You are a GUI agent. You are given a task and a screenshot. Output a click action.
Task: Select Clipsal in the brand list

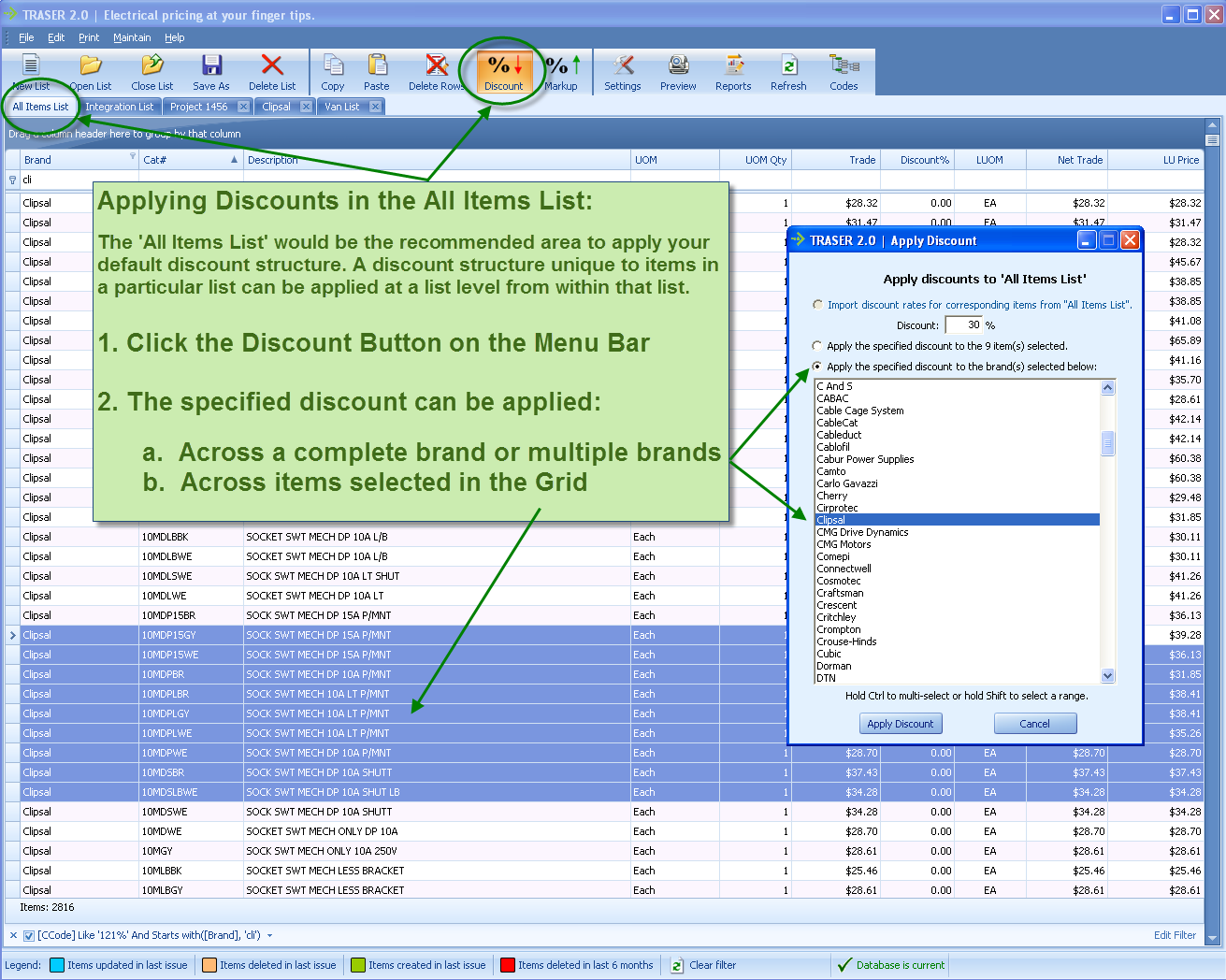(958, 520)
